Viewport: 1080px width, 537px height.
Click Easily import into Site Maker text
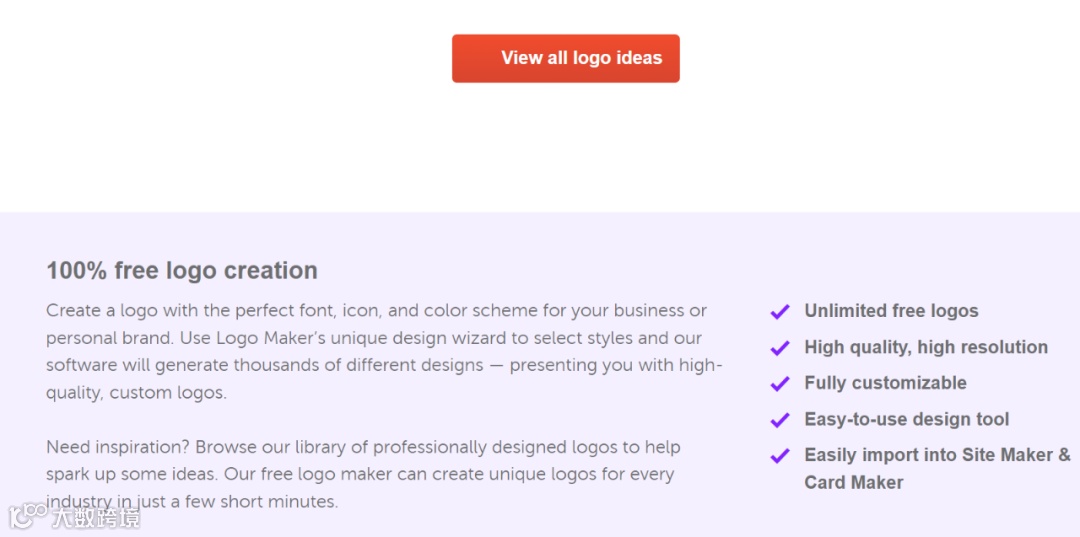[936, 455]
